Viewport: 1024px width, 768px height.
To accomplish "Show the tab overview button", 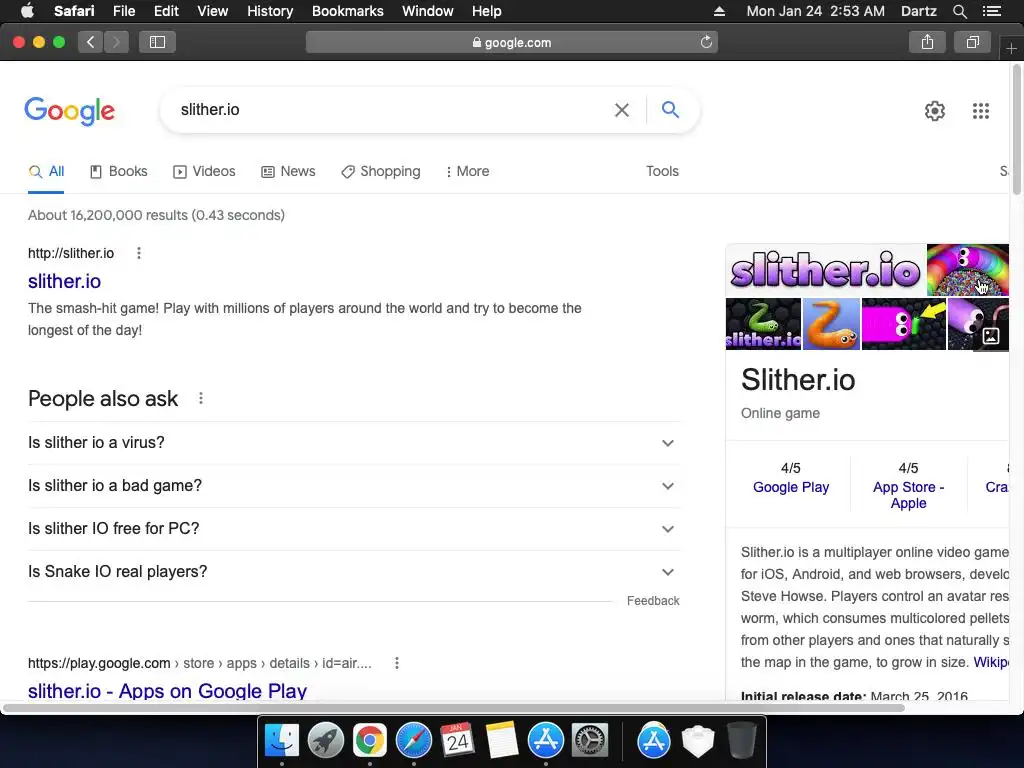I will pos(972,42).
